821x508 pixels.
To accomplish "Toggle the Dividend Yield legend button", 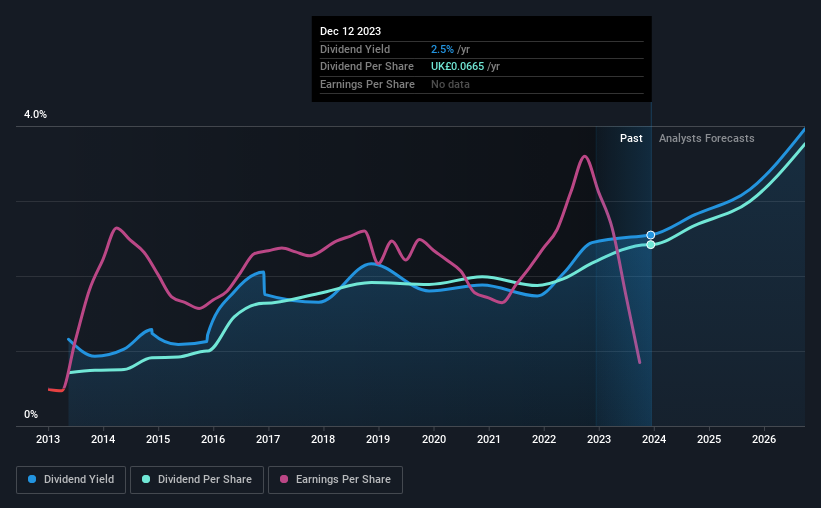I will pyautogui.click(x=71, y=480).
